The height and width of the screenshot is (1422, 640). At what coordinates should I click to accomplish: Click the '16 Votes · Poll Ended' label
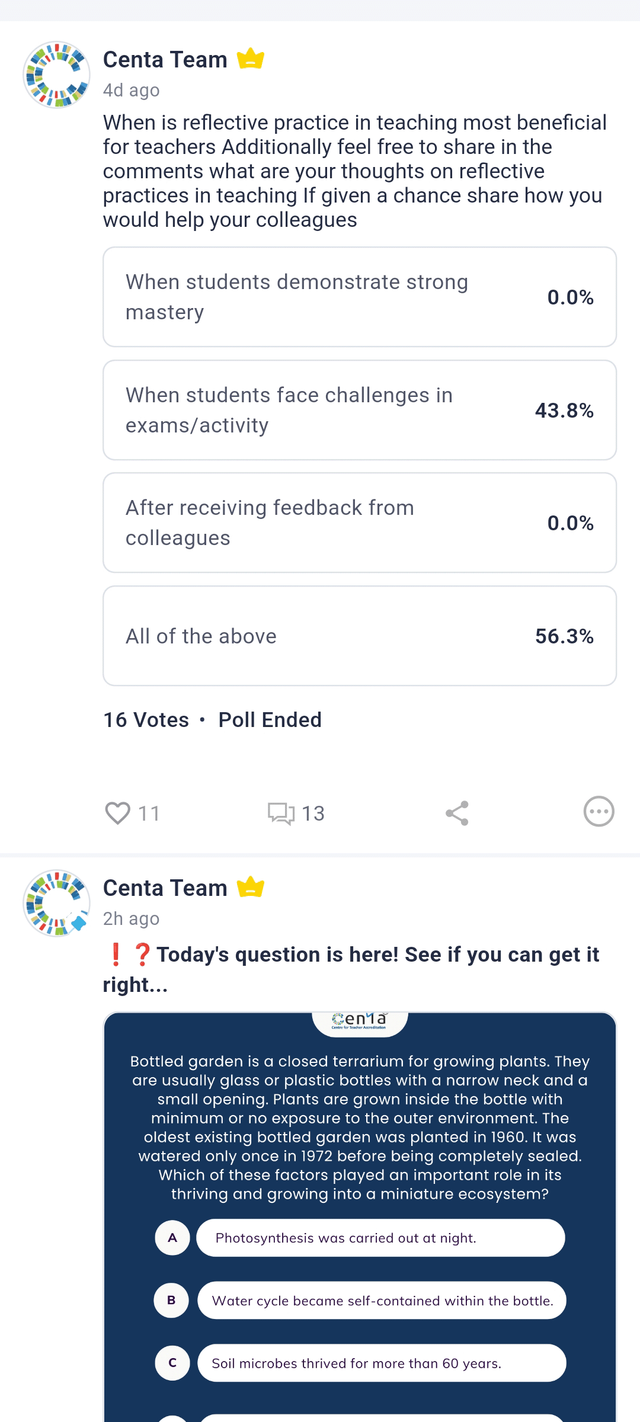click(x=211, y=719)
